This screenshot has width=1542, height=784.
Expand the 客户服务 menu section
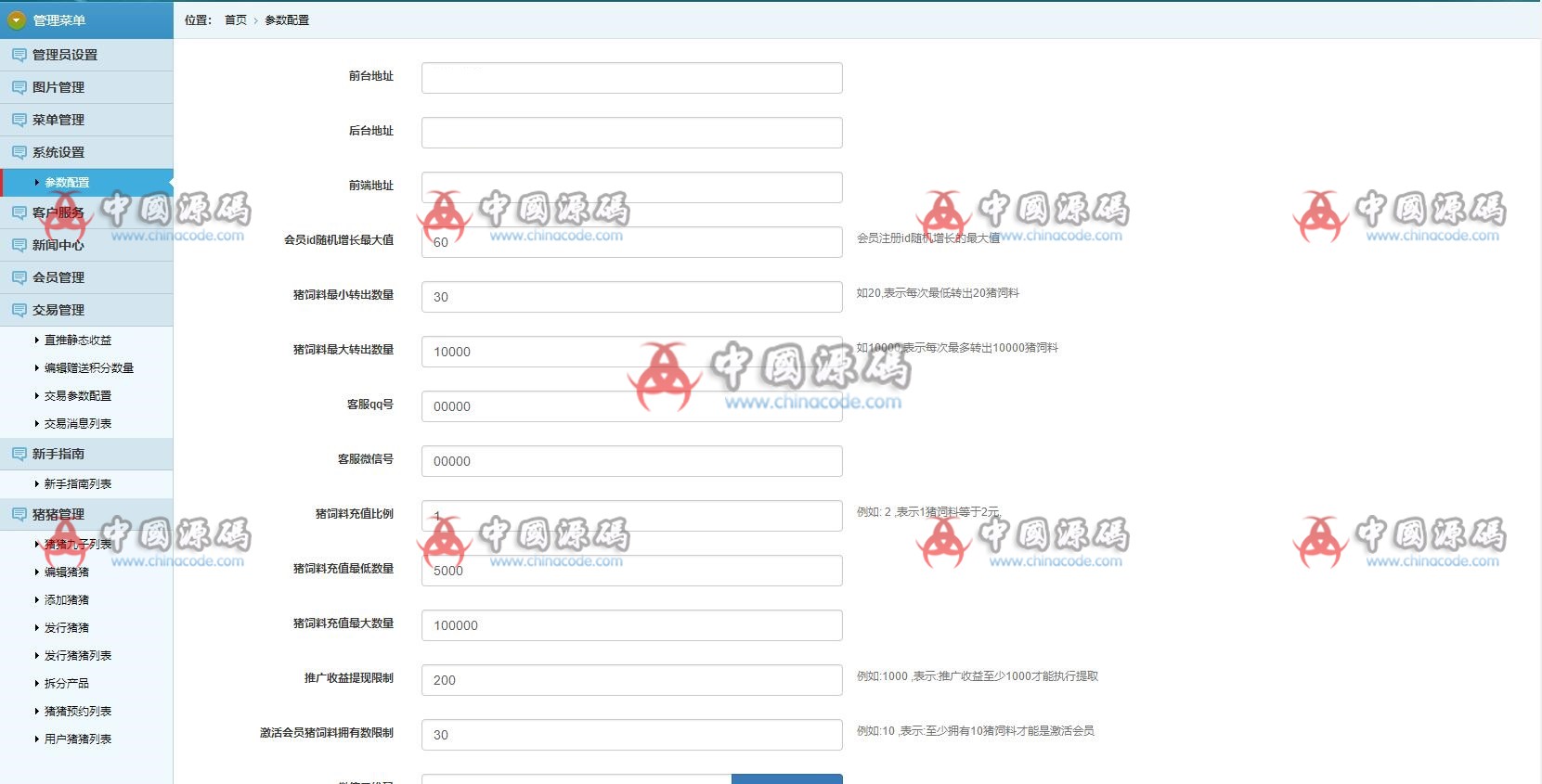click(x=58, y=212)
